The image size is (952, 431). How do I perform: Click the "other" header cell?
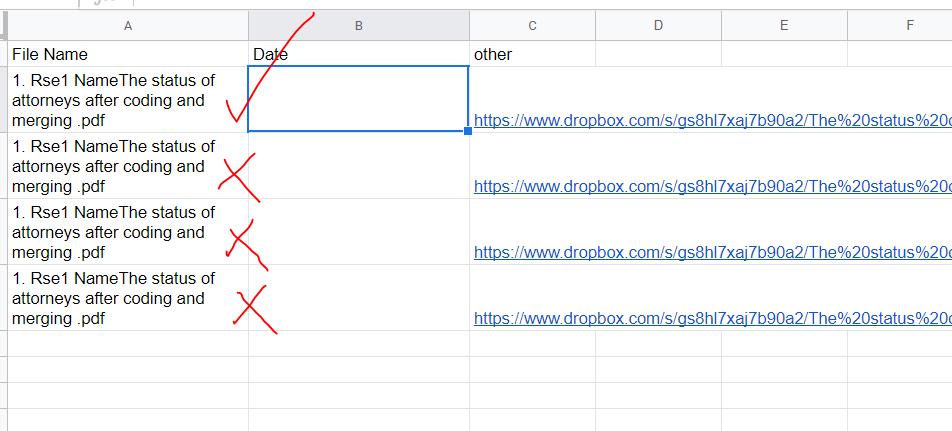pyautogui.click(x=532, y=54)
